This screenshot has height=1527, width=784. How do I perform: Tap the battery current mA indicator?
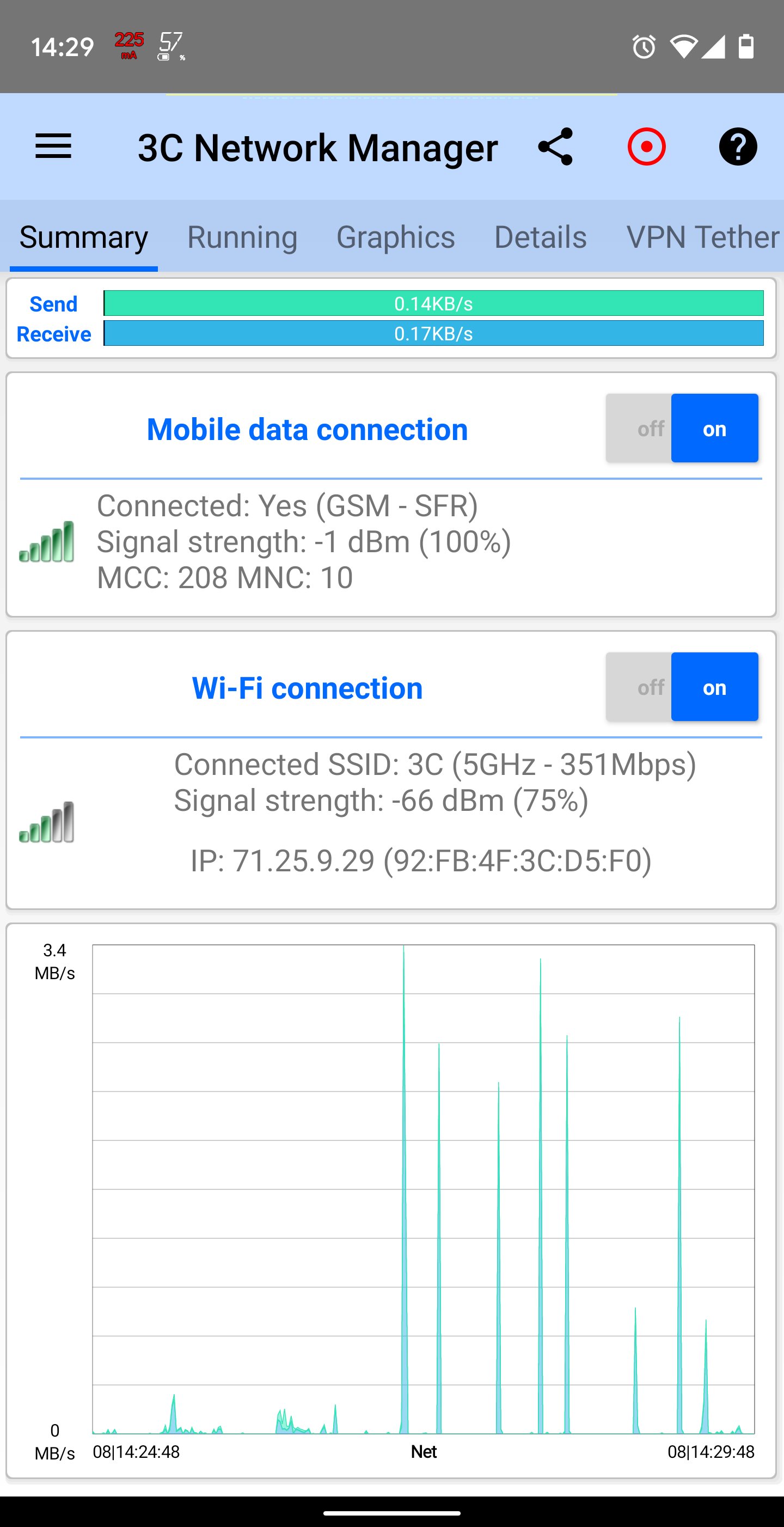click(128, 46)
